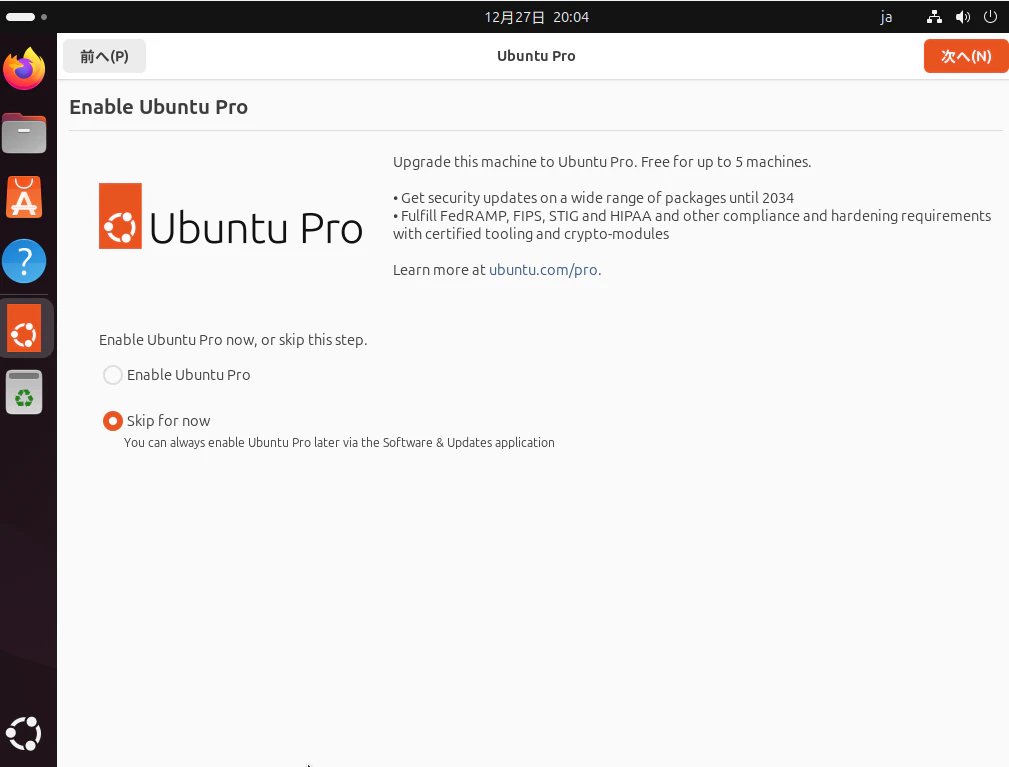Select the Ubuntu installer dock icon
The image size is (1009, 767).
(x=24, y=328)
